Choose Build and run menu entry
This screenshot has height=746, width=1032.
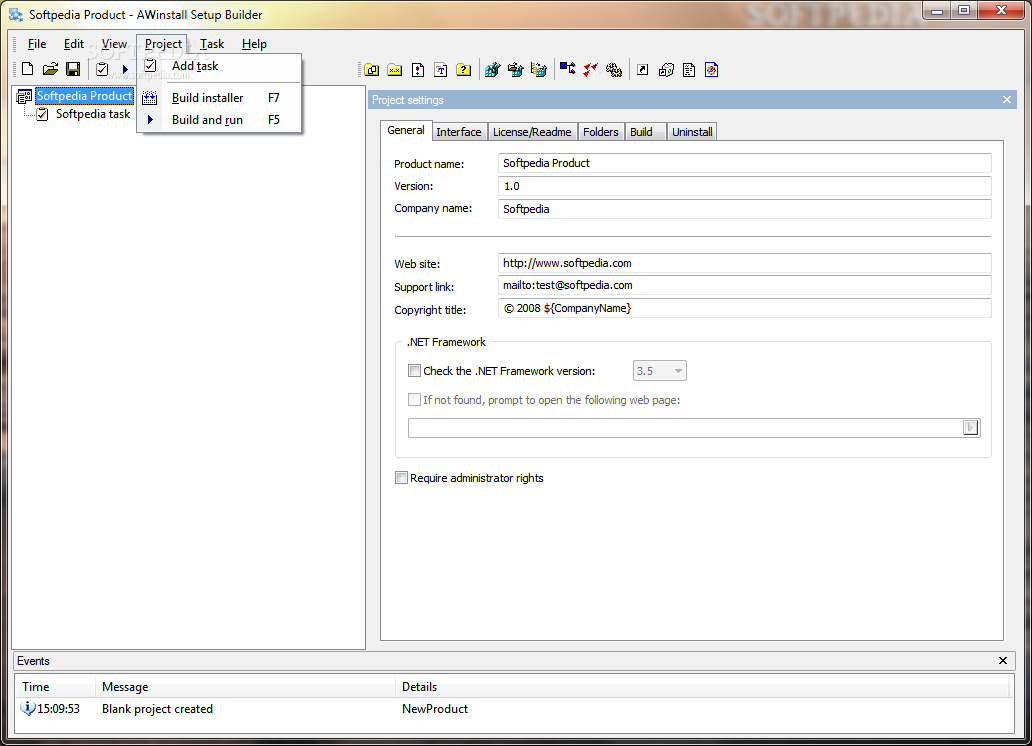pos(219,120)
